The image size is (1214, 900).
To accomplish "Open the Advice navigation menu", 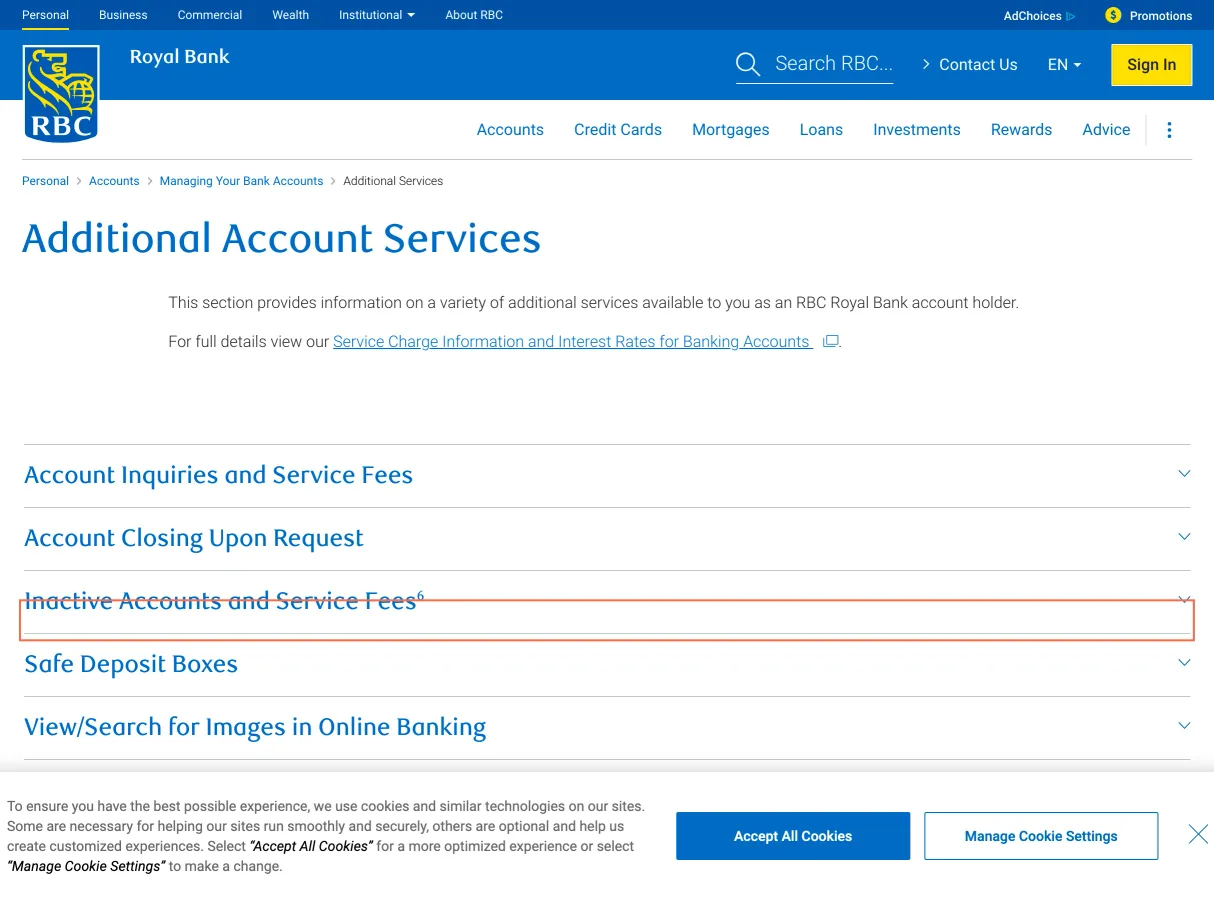I will 1106,130.
